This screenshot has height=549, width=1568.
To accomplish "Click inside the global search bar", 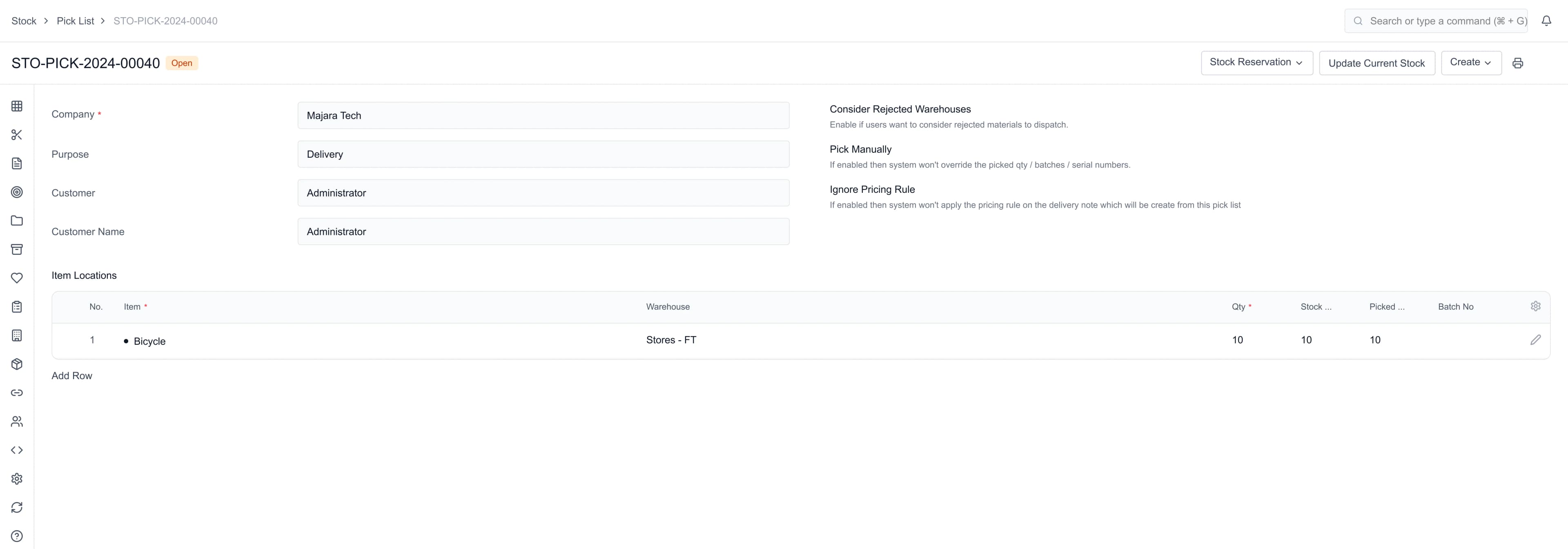I will (1437, 20).
